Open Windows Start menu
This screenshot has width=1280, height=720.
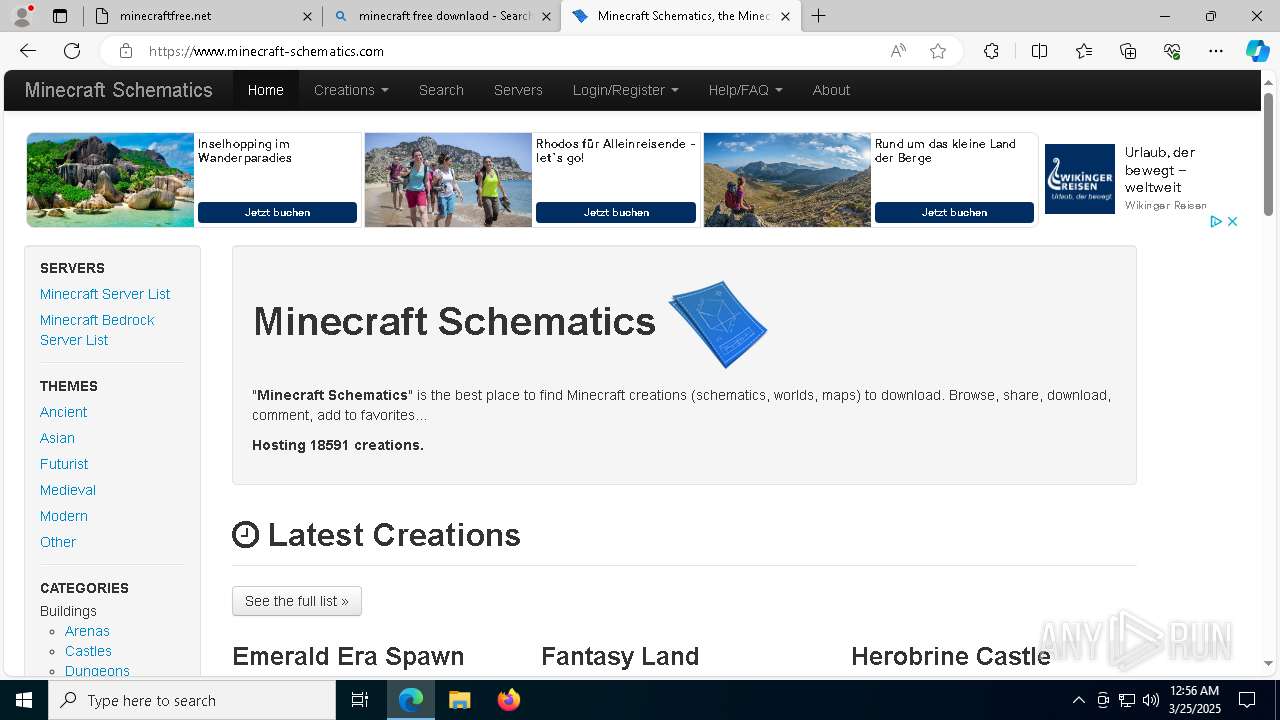pos(24,700)
